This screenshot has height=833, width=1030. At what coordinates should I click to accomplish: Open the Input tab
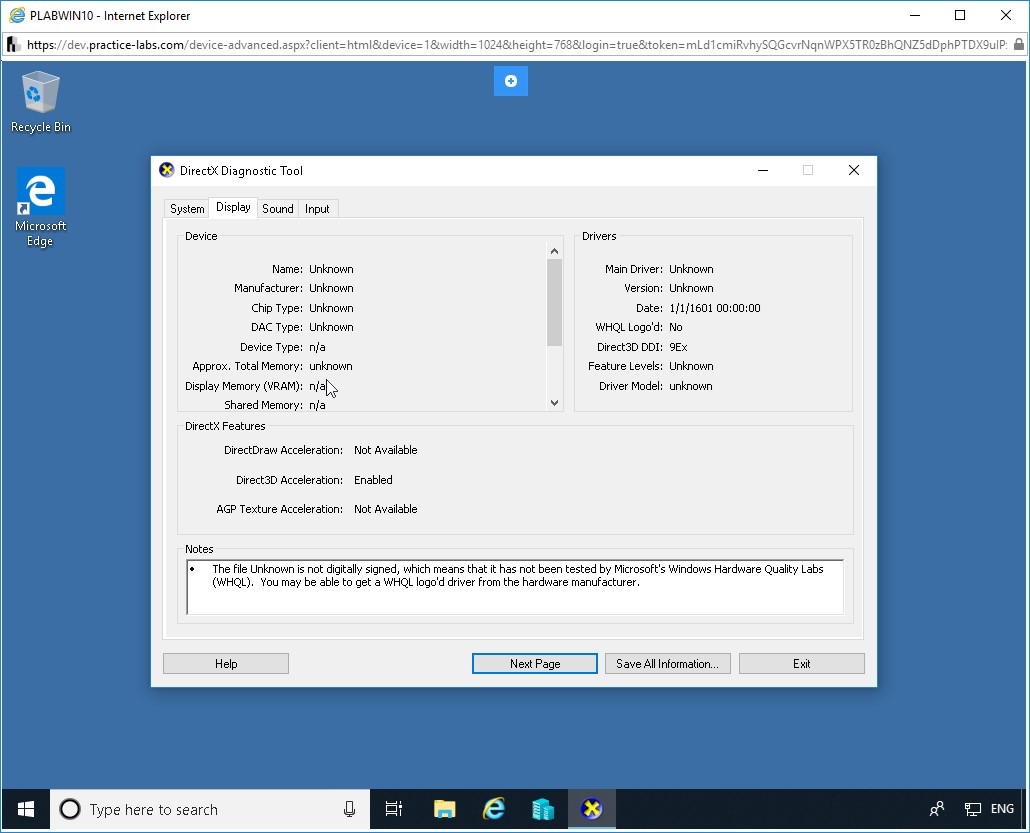click(317, 208)
